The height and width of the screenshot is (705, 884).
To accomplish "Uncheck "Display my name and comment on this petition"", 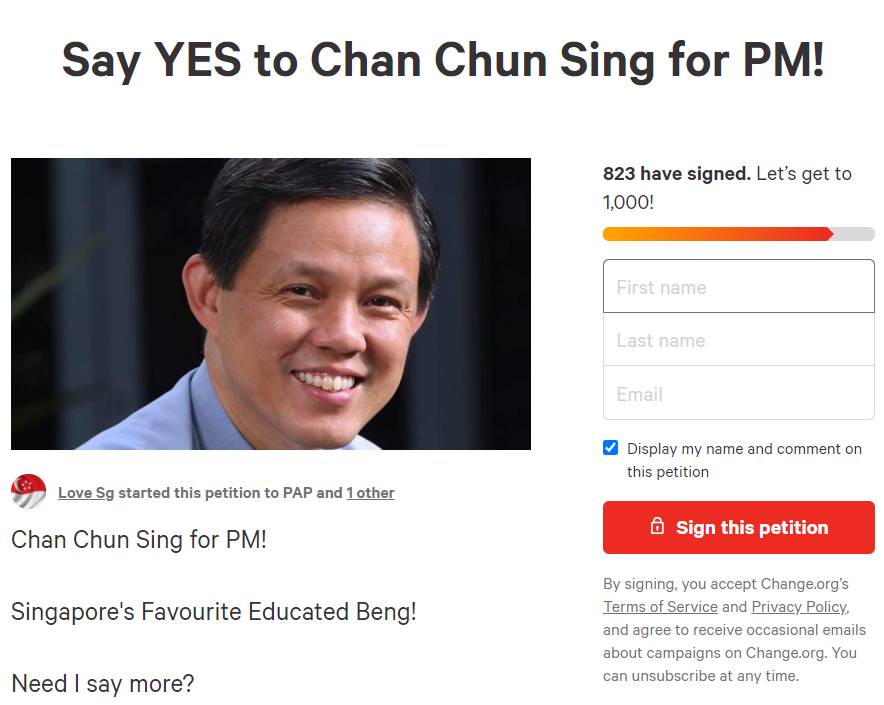I will pos(610,447).
